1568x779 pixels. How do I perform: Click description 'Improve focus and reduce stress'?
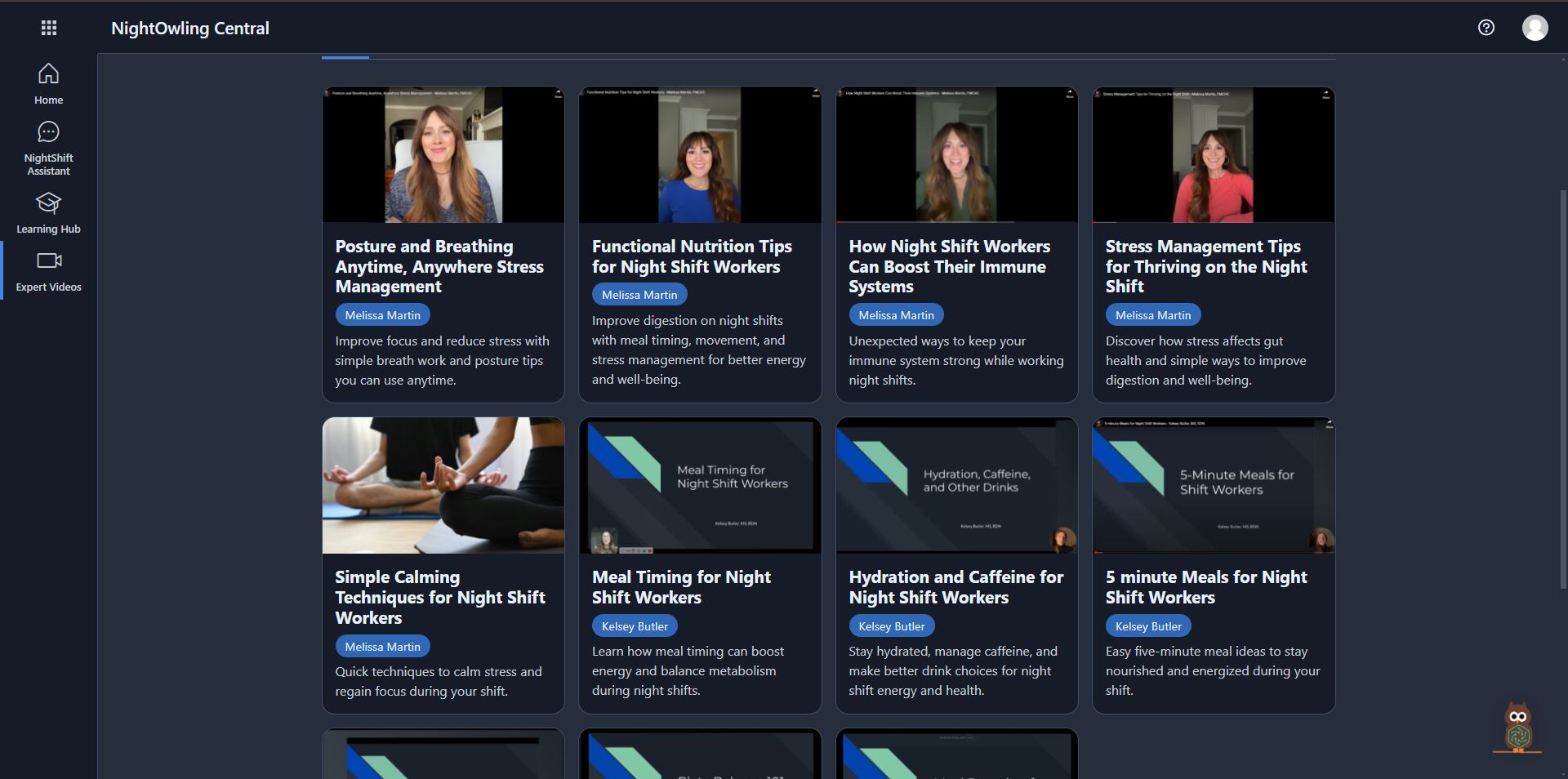coord(442,360)
